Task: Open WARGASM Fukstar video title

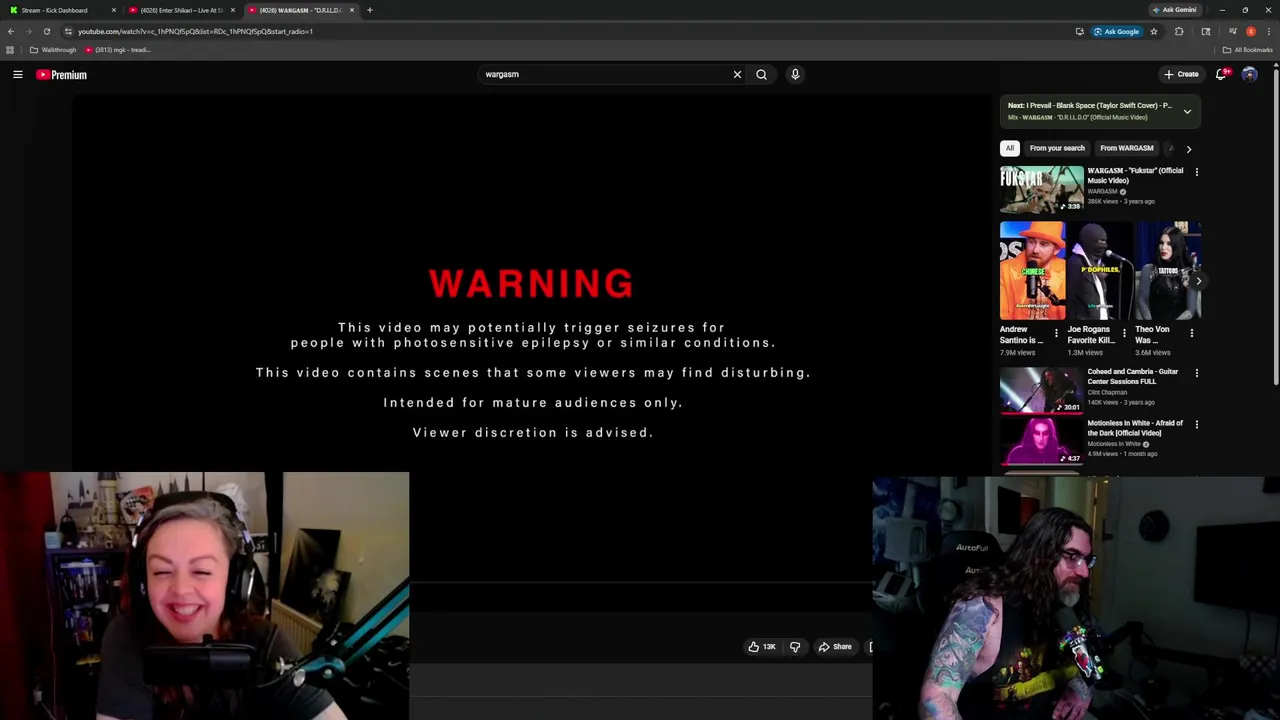Action: tap(1135, 175)
